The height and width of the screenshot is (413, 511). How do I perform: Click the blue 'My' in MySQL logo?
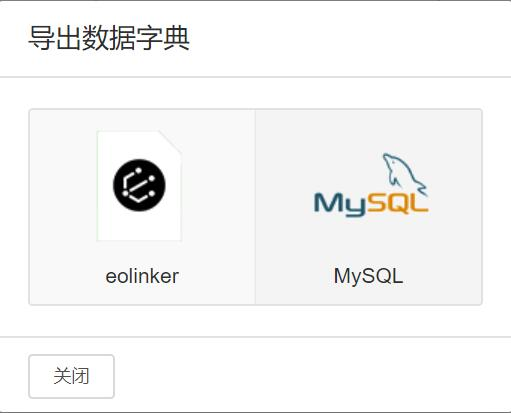coord(339,204)
